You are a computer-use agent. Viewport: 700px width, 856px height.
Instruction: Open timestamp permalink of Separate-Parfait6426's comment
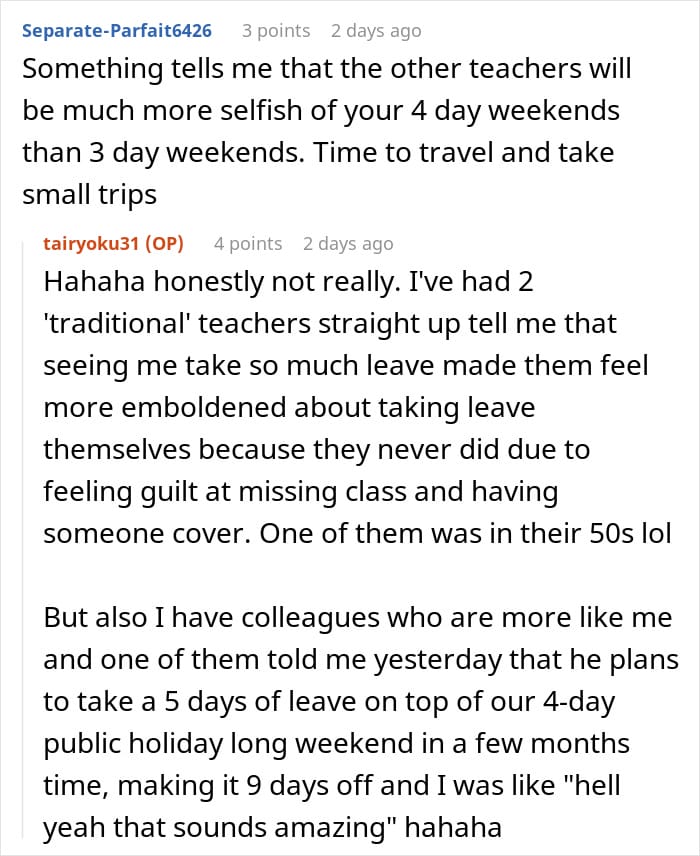coord(376,31)
